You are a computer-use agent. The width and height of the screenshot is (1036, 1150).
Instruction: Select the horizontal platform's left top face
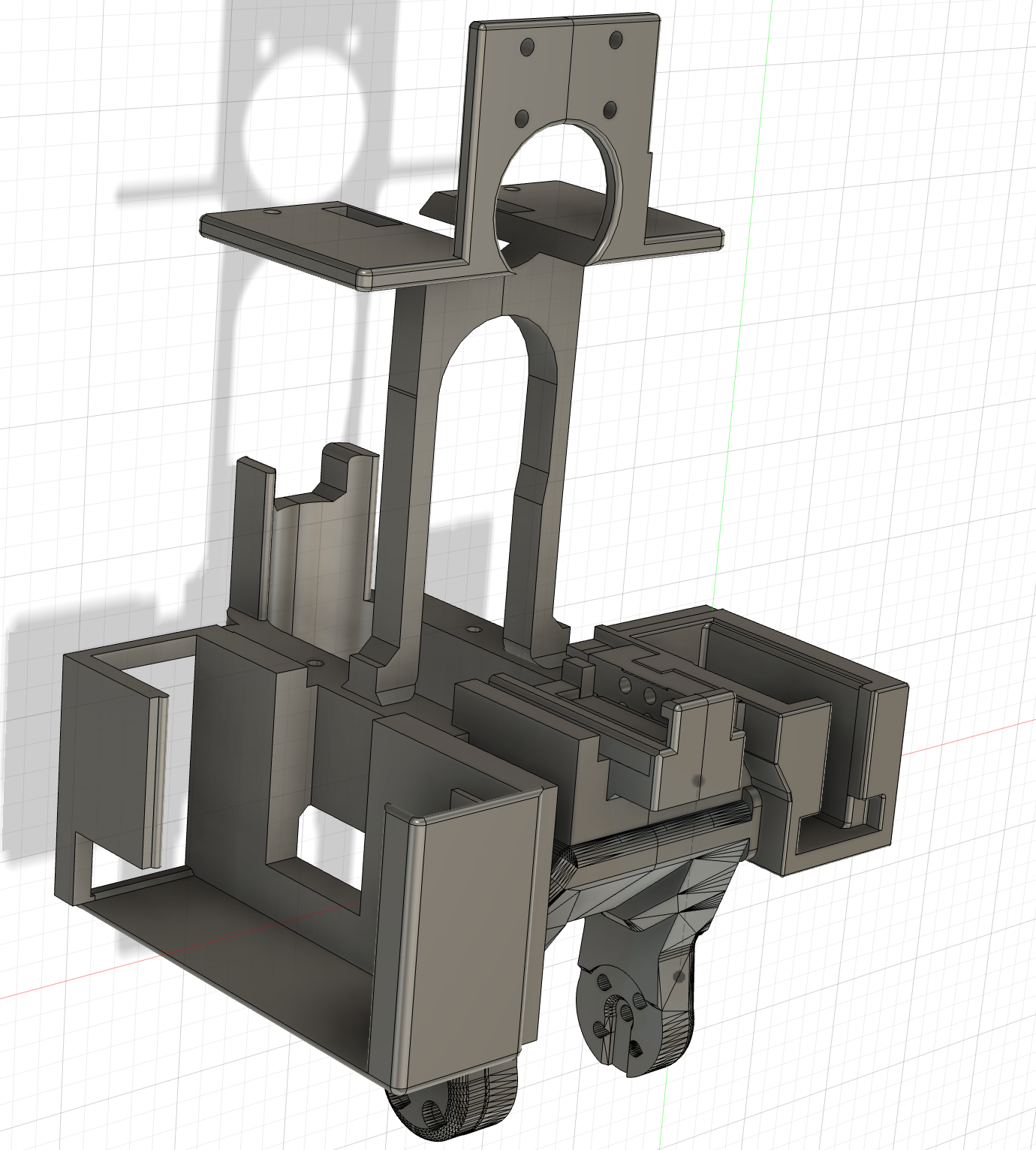330,235
